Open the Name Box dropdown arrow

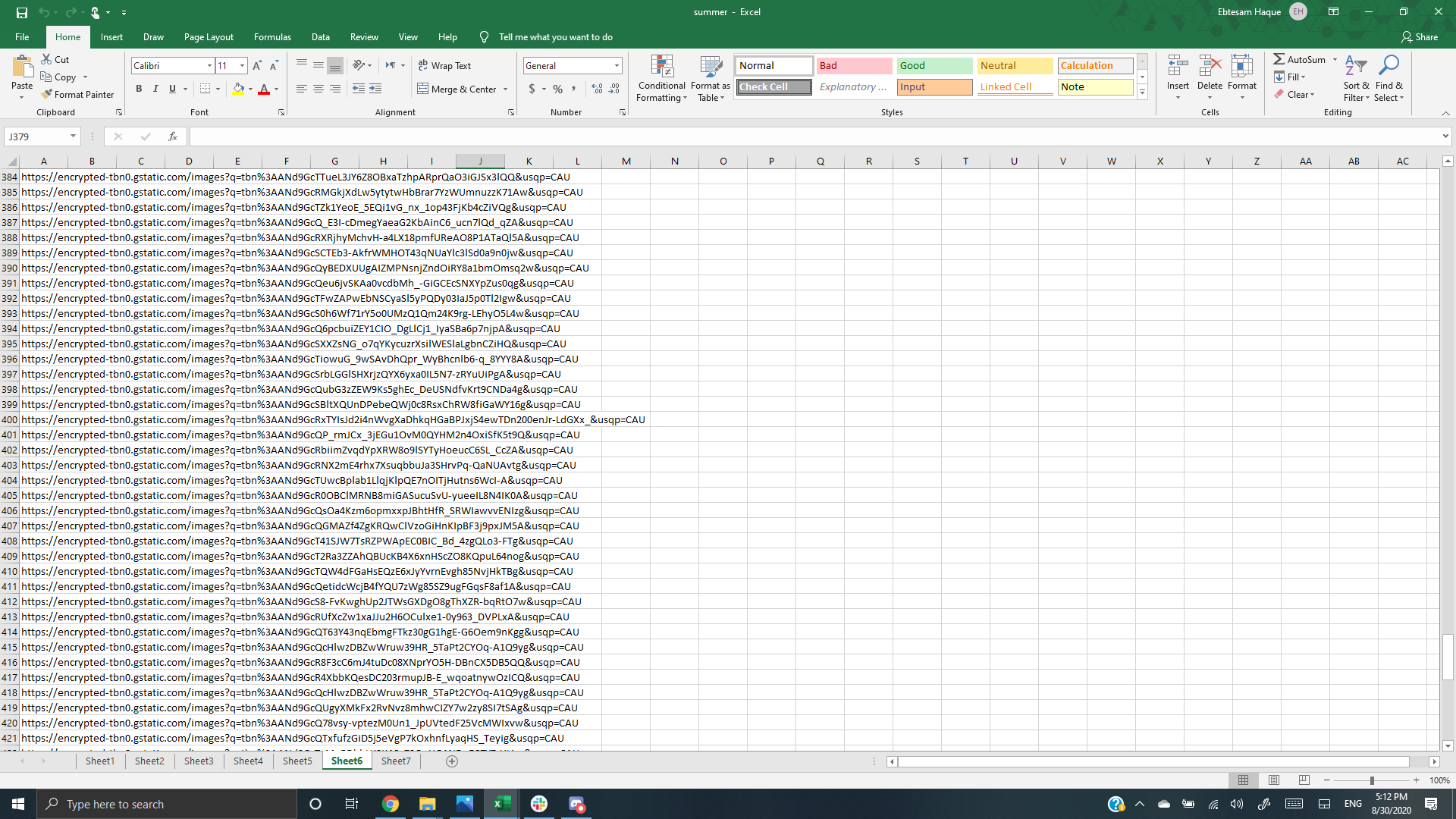[x=73, y=136]
